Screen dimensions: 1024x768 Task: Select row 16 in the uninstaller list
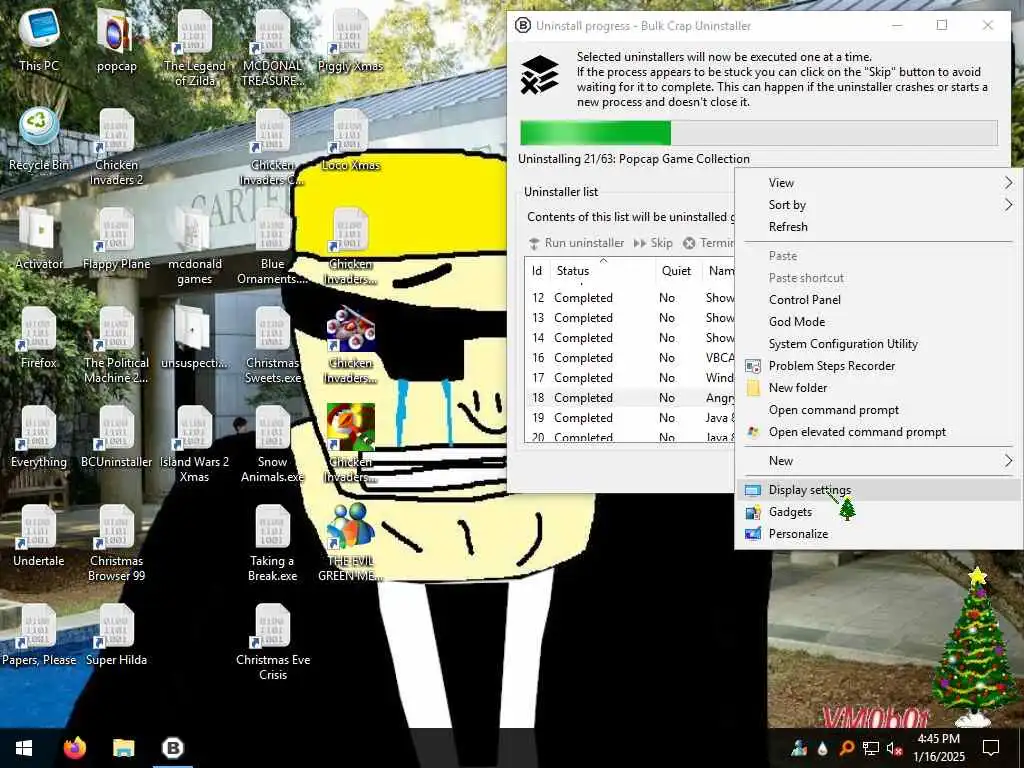pos(630,358)
